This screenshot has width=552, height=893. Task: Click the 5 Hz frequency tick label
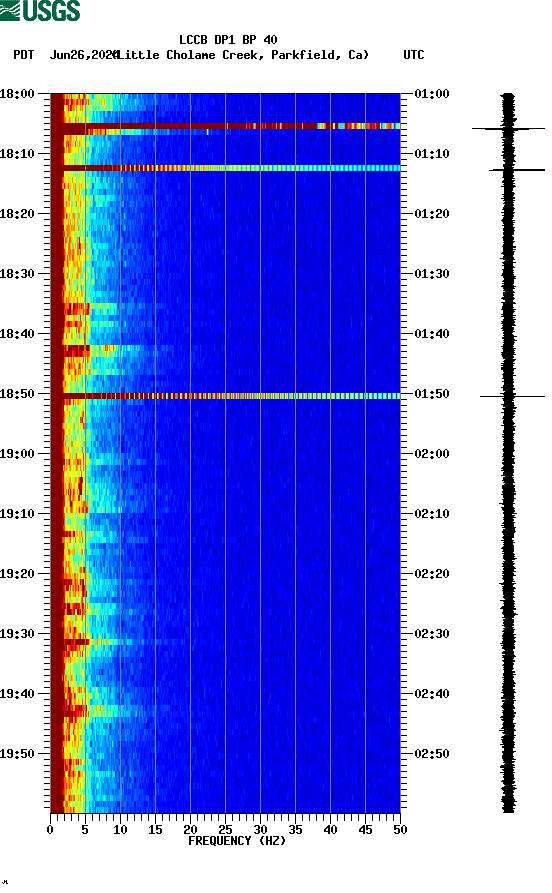85,830
